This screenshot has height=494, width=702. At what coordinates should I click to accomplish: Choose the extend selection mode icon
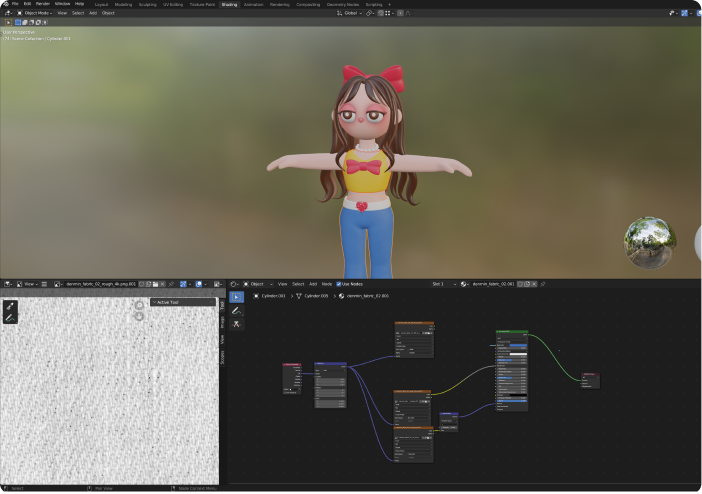[25, 22]
